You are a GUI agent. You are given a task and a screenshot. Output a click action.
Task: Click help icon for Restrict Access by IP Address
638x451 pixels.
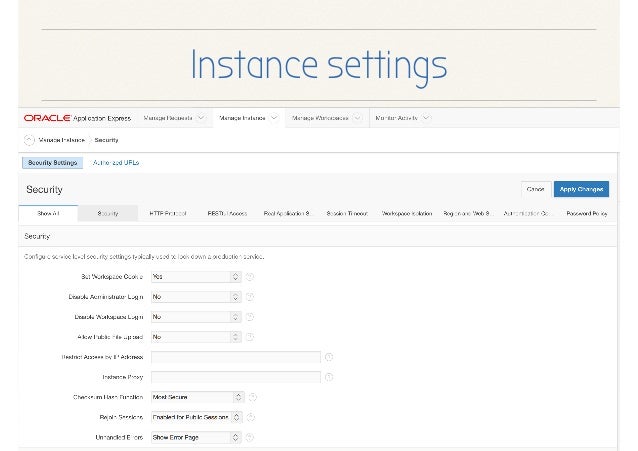pyautogui.click(x=329, y=357)
